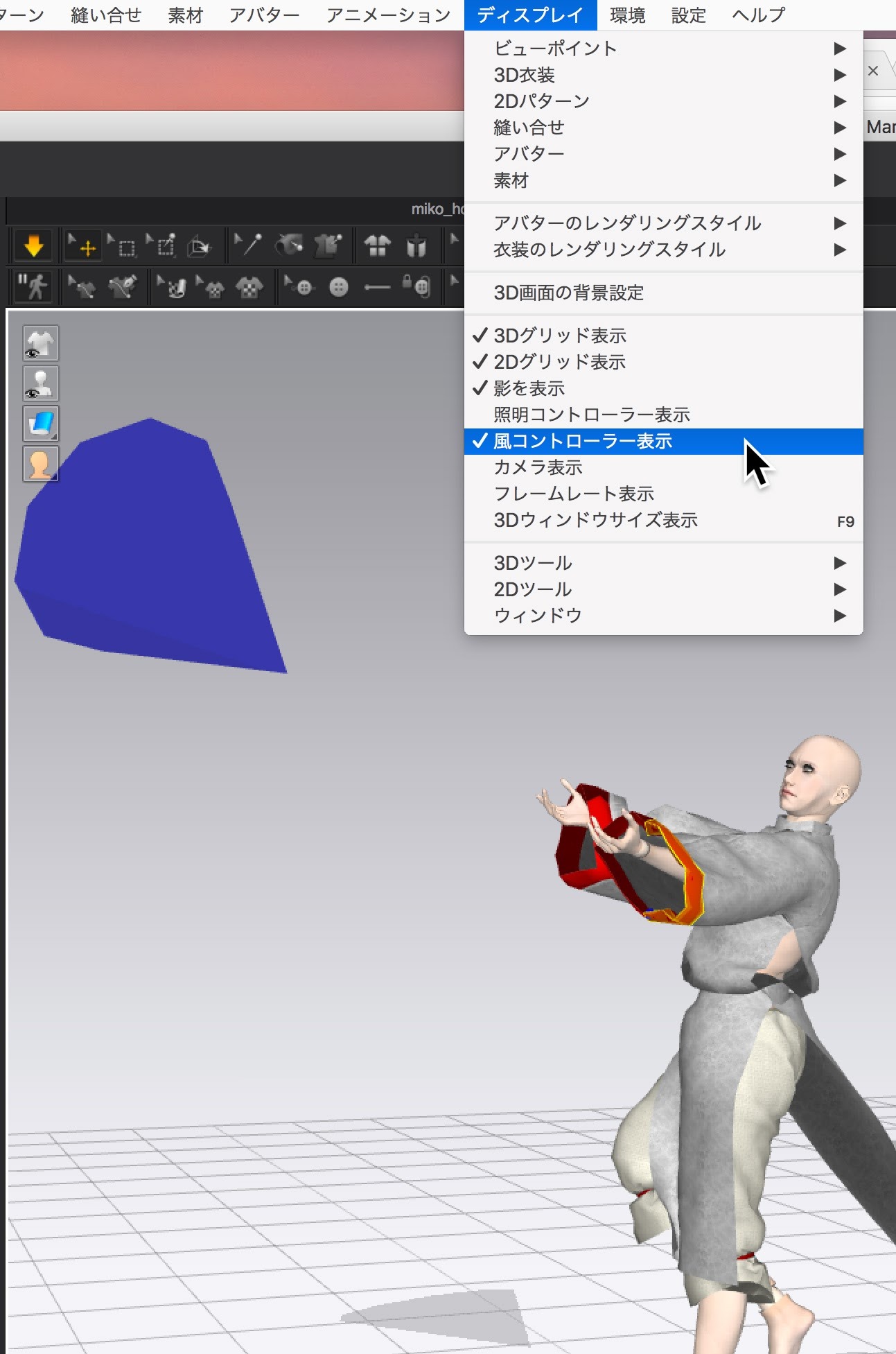Toggle 3Dグリッド表示 checkmark off

coord(559,336)
